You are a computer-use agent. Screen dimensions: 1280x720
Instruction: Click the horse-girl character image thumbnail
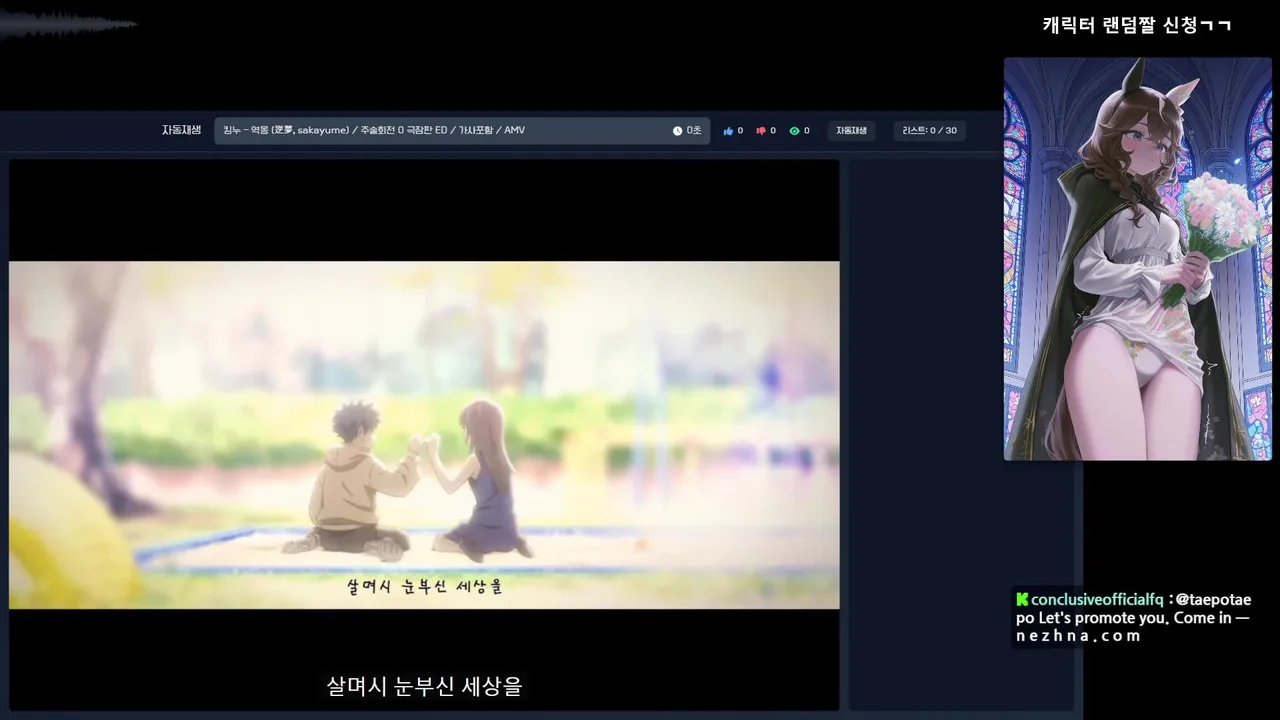click(1138, 259)
